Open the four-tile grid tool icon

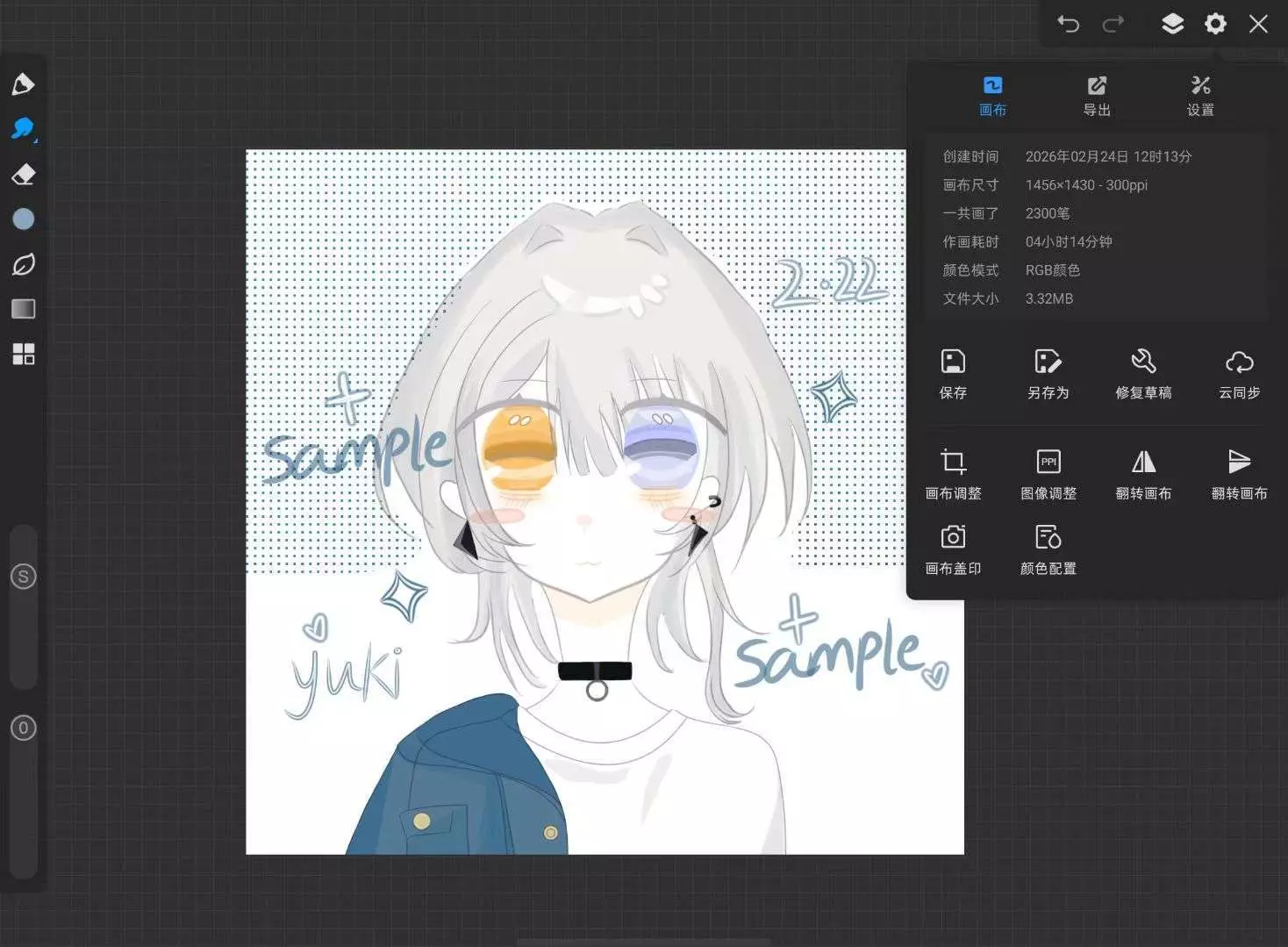(23, 354)
